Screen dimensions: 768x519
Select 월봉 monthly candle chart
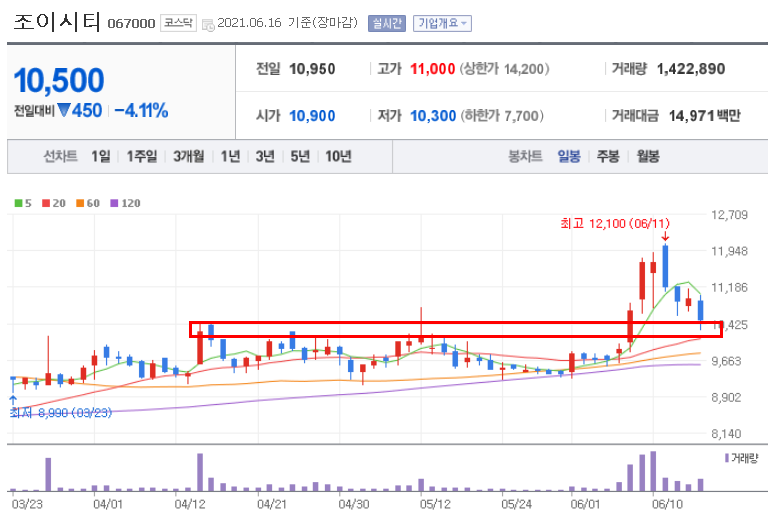click(648, 156)
